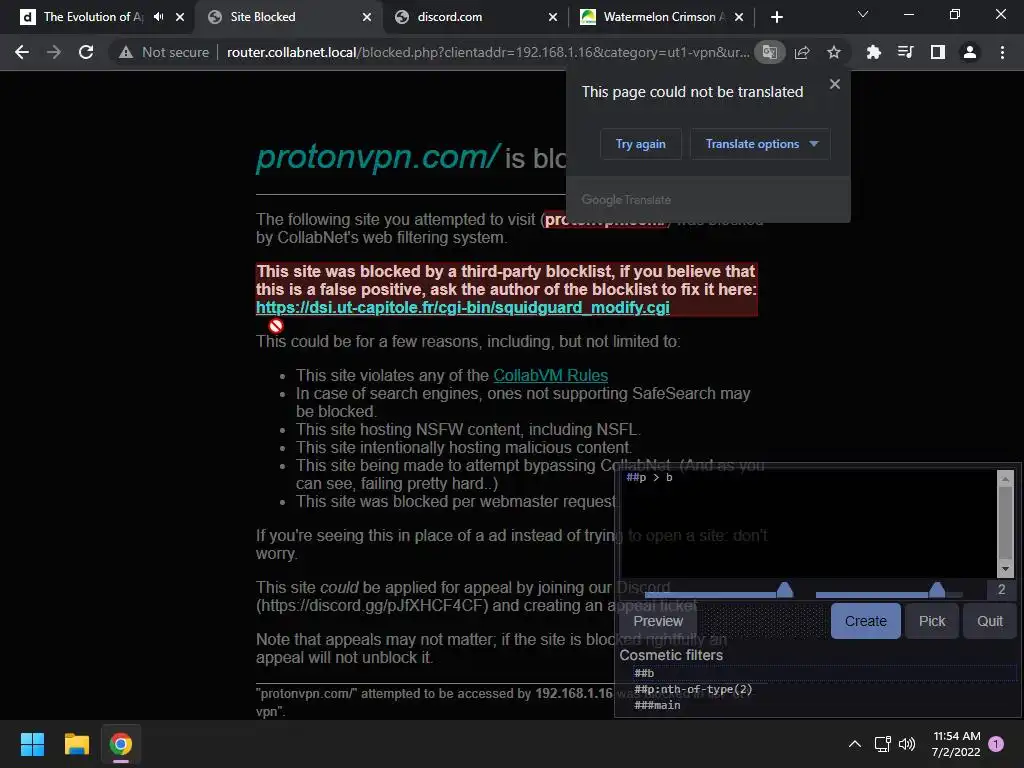Click the Pick button
Image resolution: width=1024 pixels, height=768 pixels.
[x=932, y=621]
